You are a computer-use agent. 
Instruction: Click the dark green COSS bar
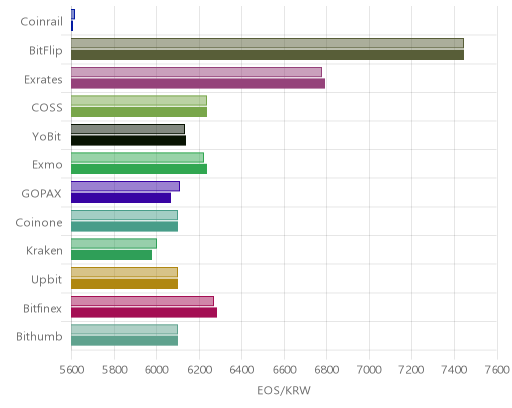pyautogui.click(x=139, y=112)
